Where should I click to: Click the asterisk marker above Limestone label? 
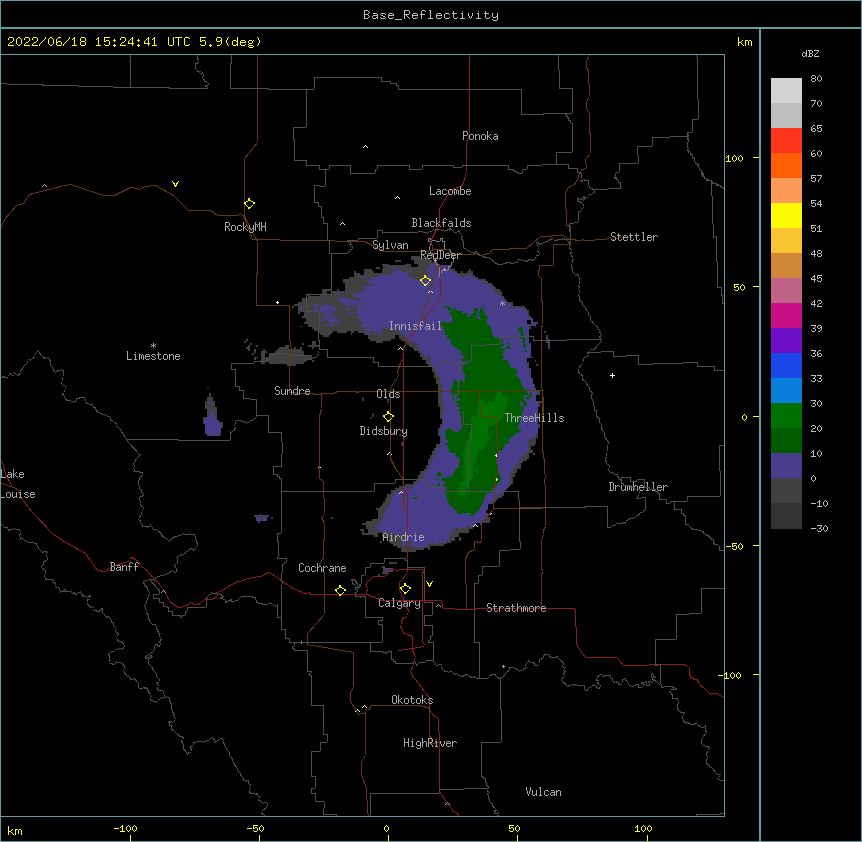click(153, 346)
